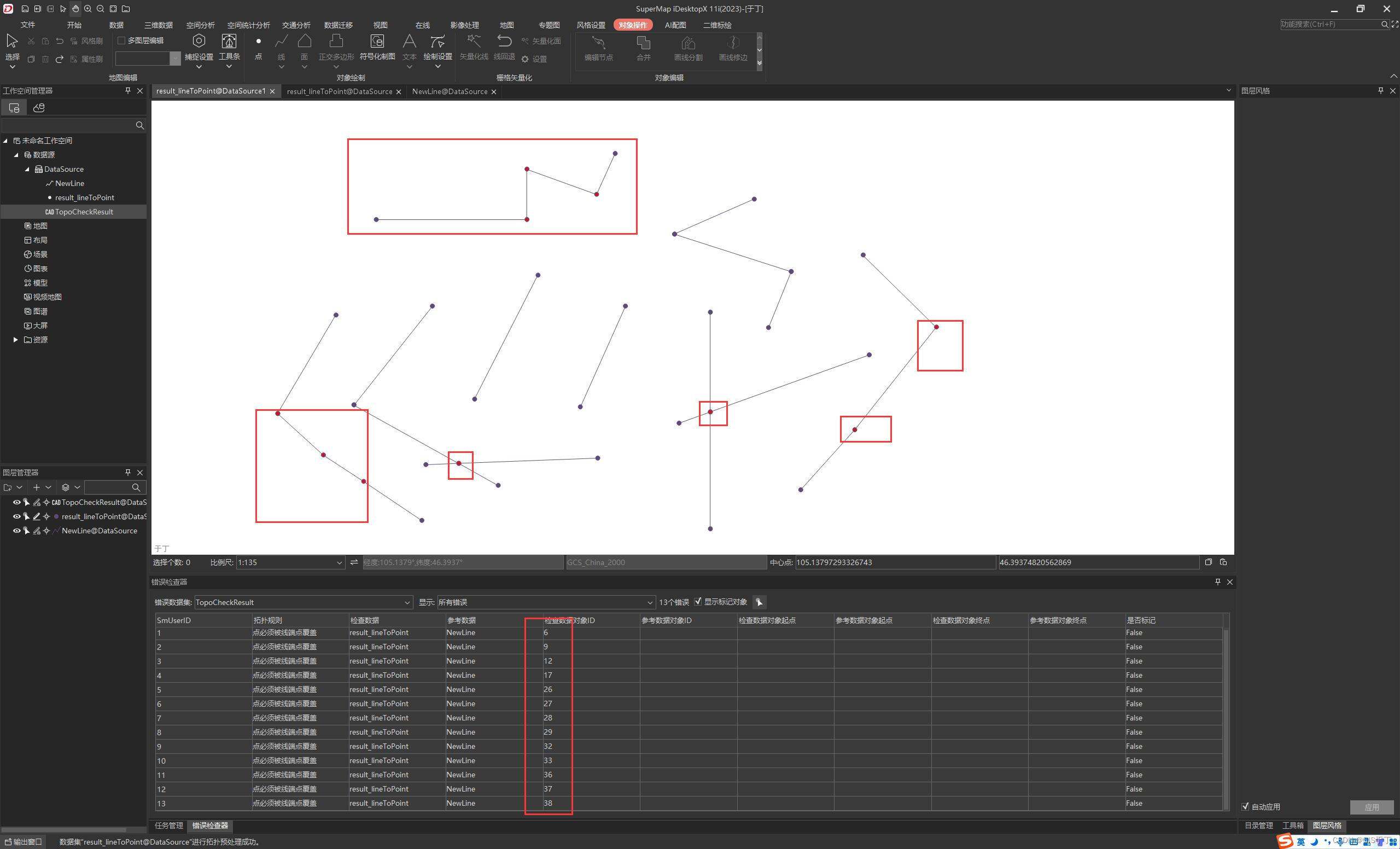Click the topology check validation icon
Viewport: 1400px width, 849px height.
click(760, 602)
